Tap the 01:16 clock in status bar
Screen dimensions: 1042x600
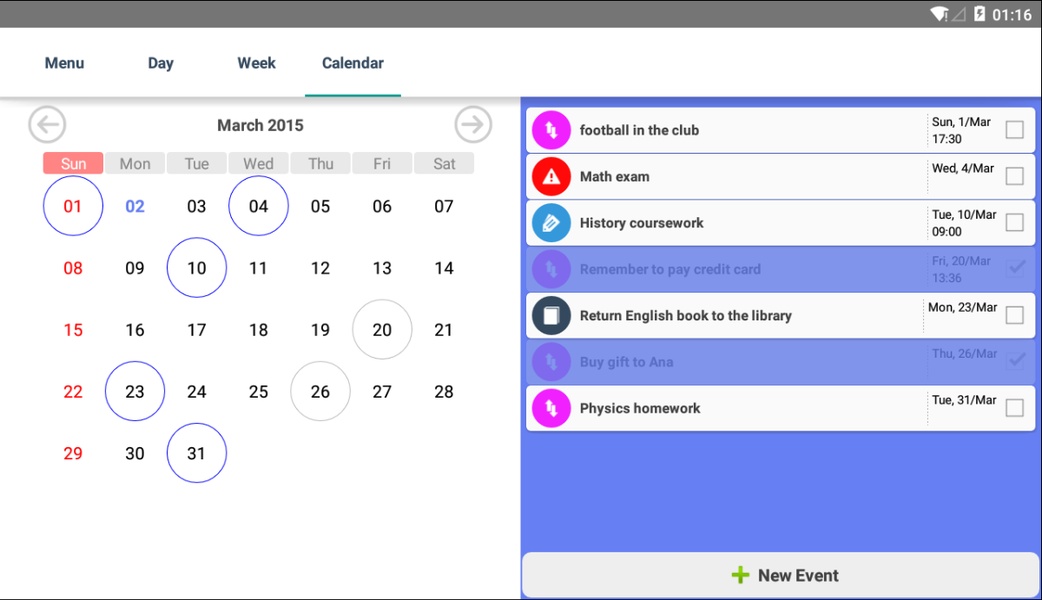(x=1011, y=15)
